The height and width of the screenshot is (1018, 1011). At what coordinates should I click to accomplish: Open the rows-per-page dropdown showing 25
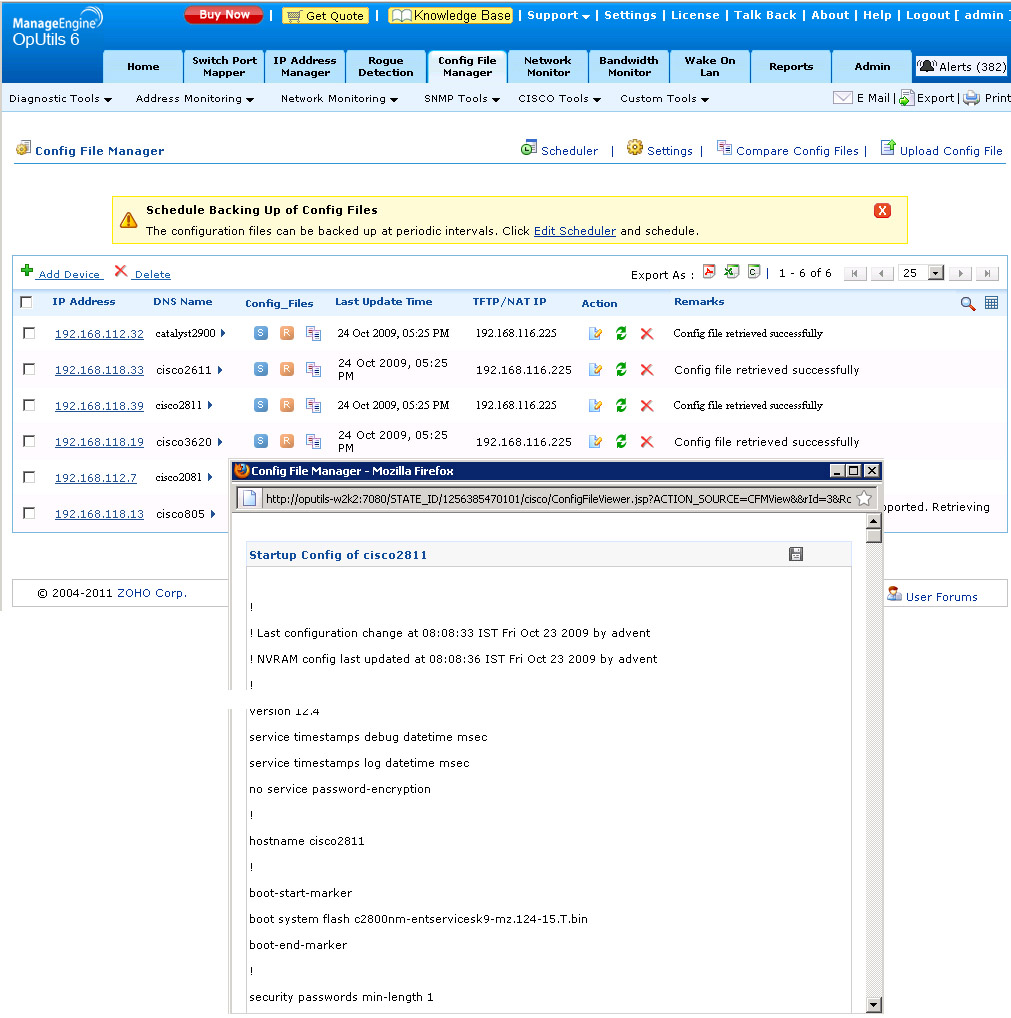(x=935, y=273)
